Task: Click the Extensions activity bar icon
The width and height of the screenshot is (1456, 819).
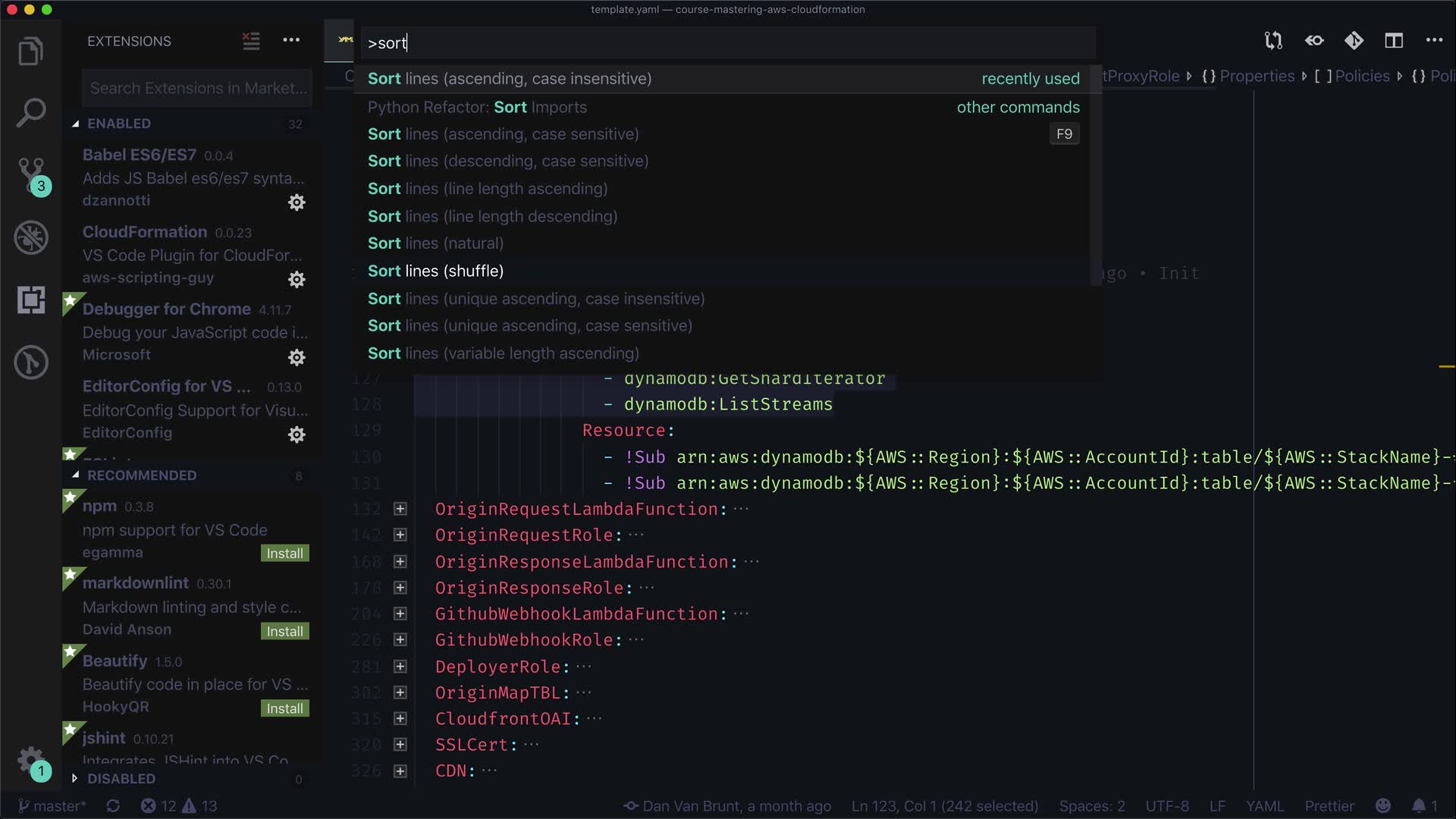Action: point(30,300)
